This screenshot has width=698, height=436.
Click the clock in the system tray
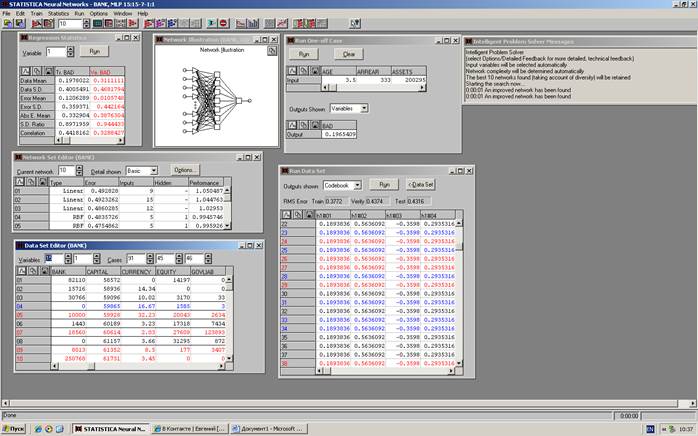tap(686, 429)
